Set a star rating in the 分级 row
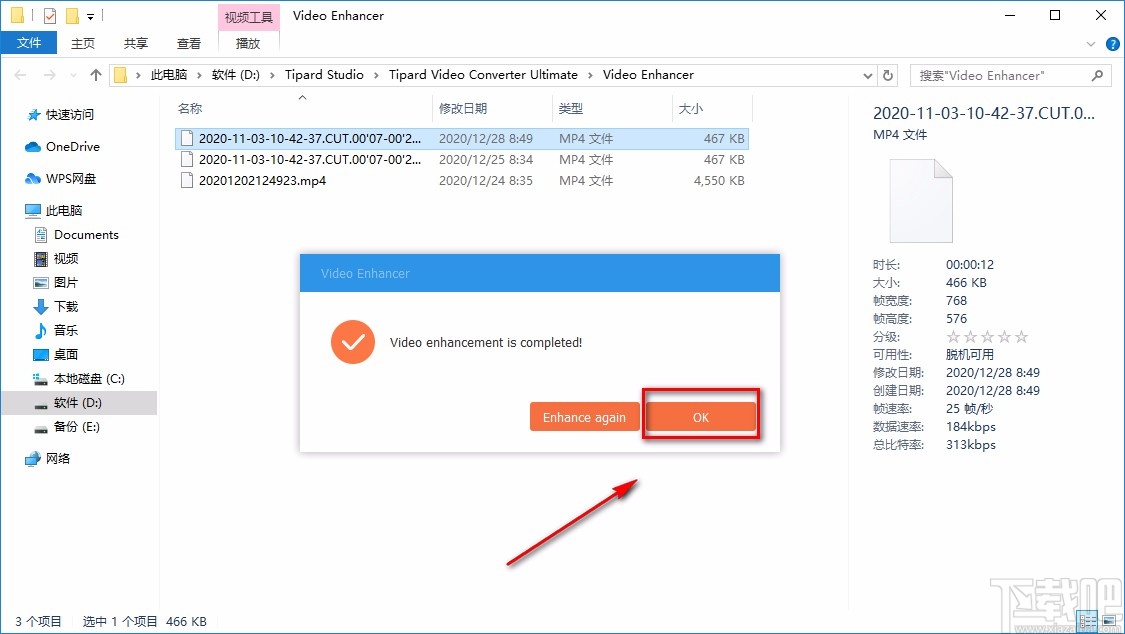Viewport: 1125px width, 634px height. pyautogui.click(x=985, y=336)
